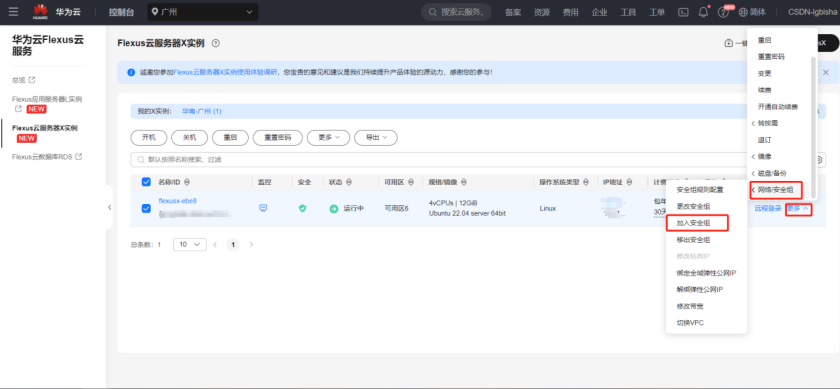The width and height of the screenshot is (840, 389).
Task: Open the flexusx-ebe8 instance link
Action: pos(178,200)
